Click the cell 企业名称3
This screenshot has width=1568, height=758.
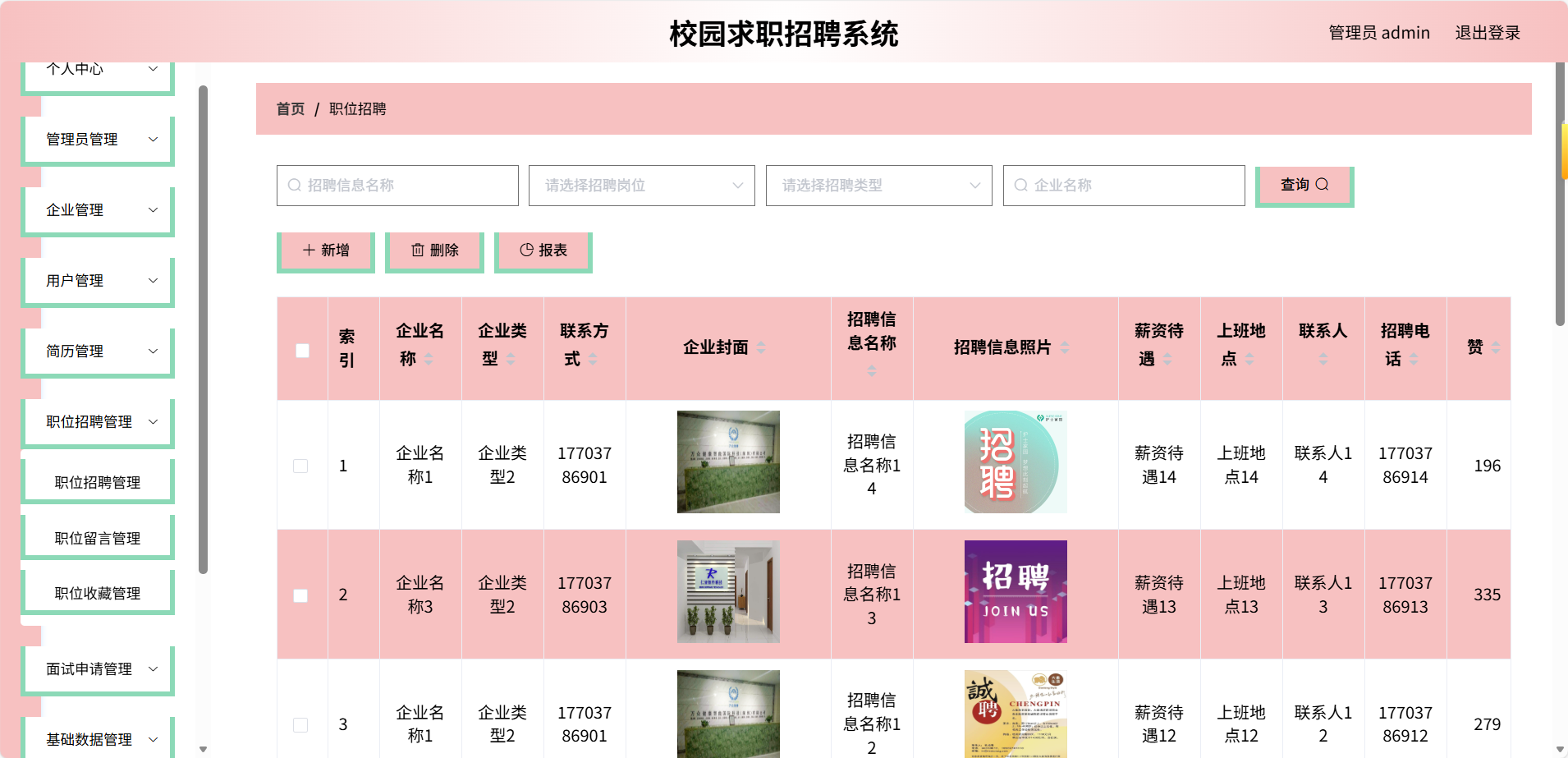(x=420, y=595)
